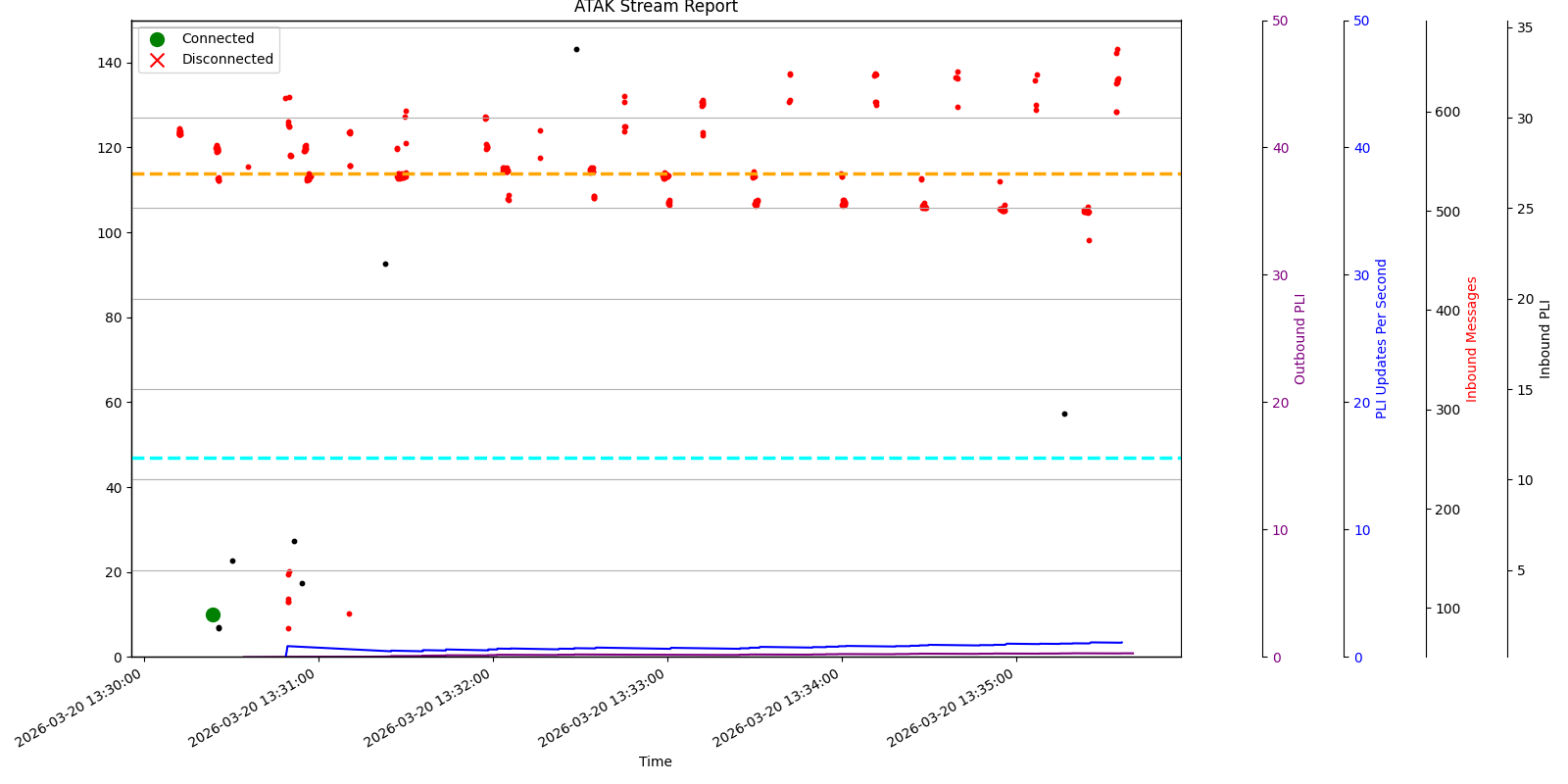Click the red dot near value 10
1568x784 pixels.
click(x=349, y=613)
